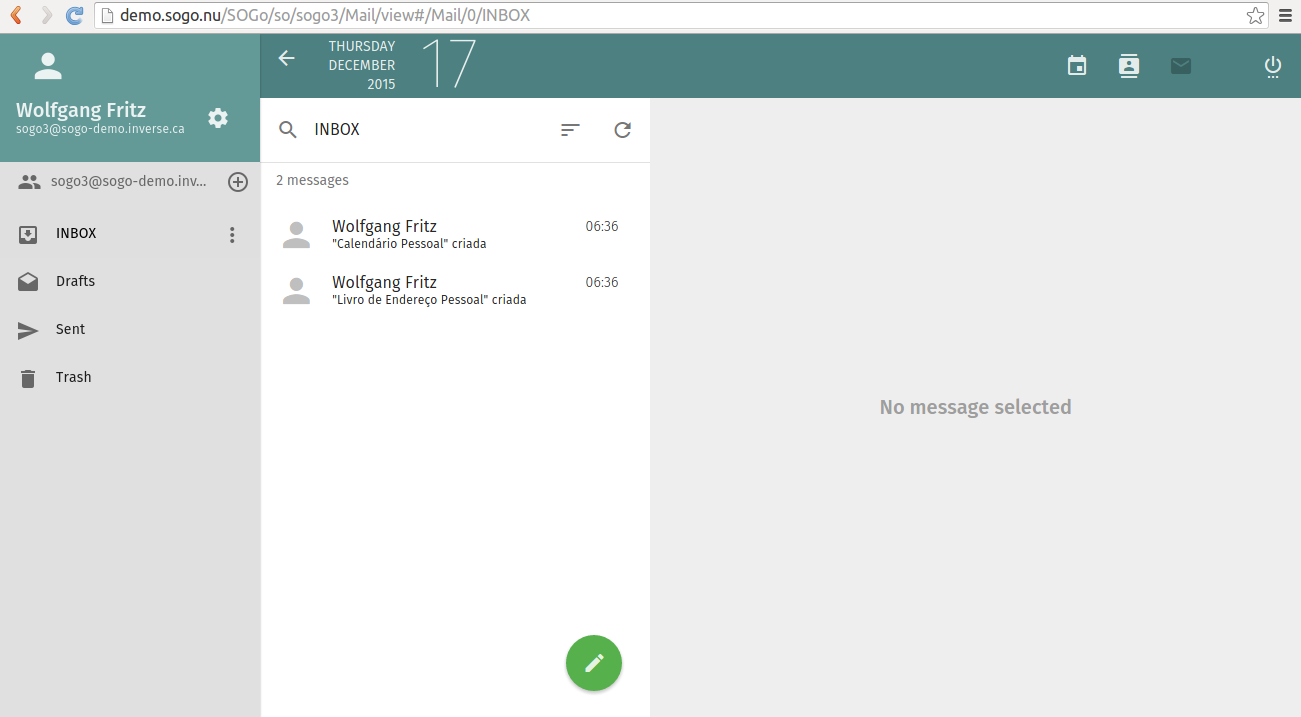
Task: Open the Address Book contacts icon
Action: click(1129, 66)
